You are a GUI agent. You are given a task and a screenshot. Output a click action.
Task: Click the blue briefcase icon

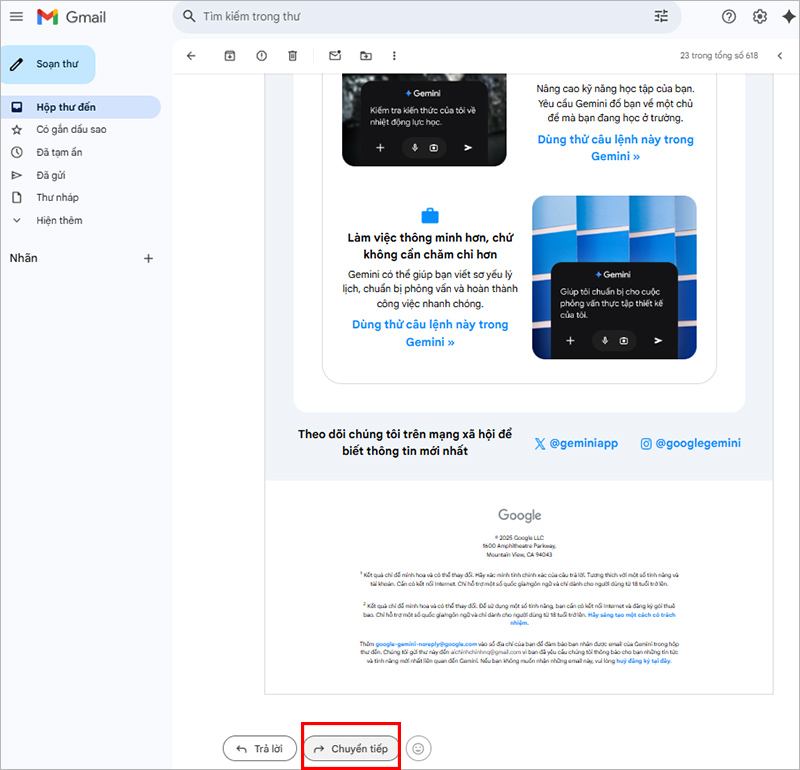click(430, 215)
